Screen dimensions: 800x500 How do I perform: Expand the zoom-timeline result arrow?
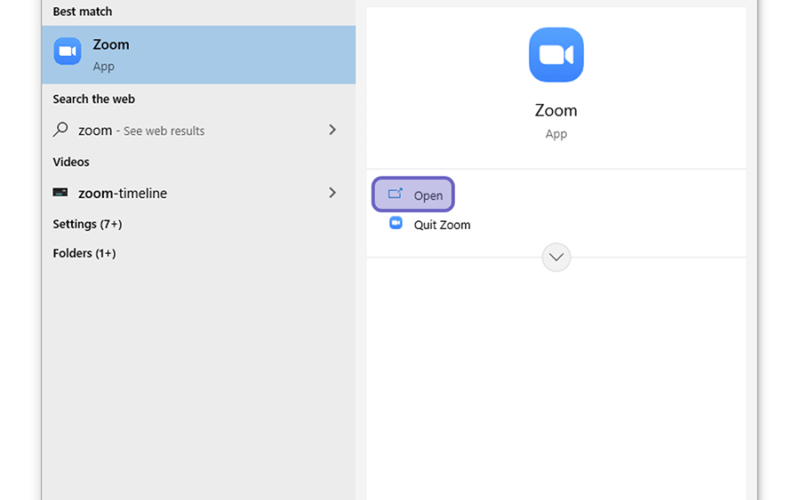coord(332,192)
